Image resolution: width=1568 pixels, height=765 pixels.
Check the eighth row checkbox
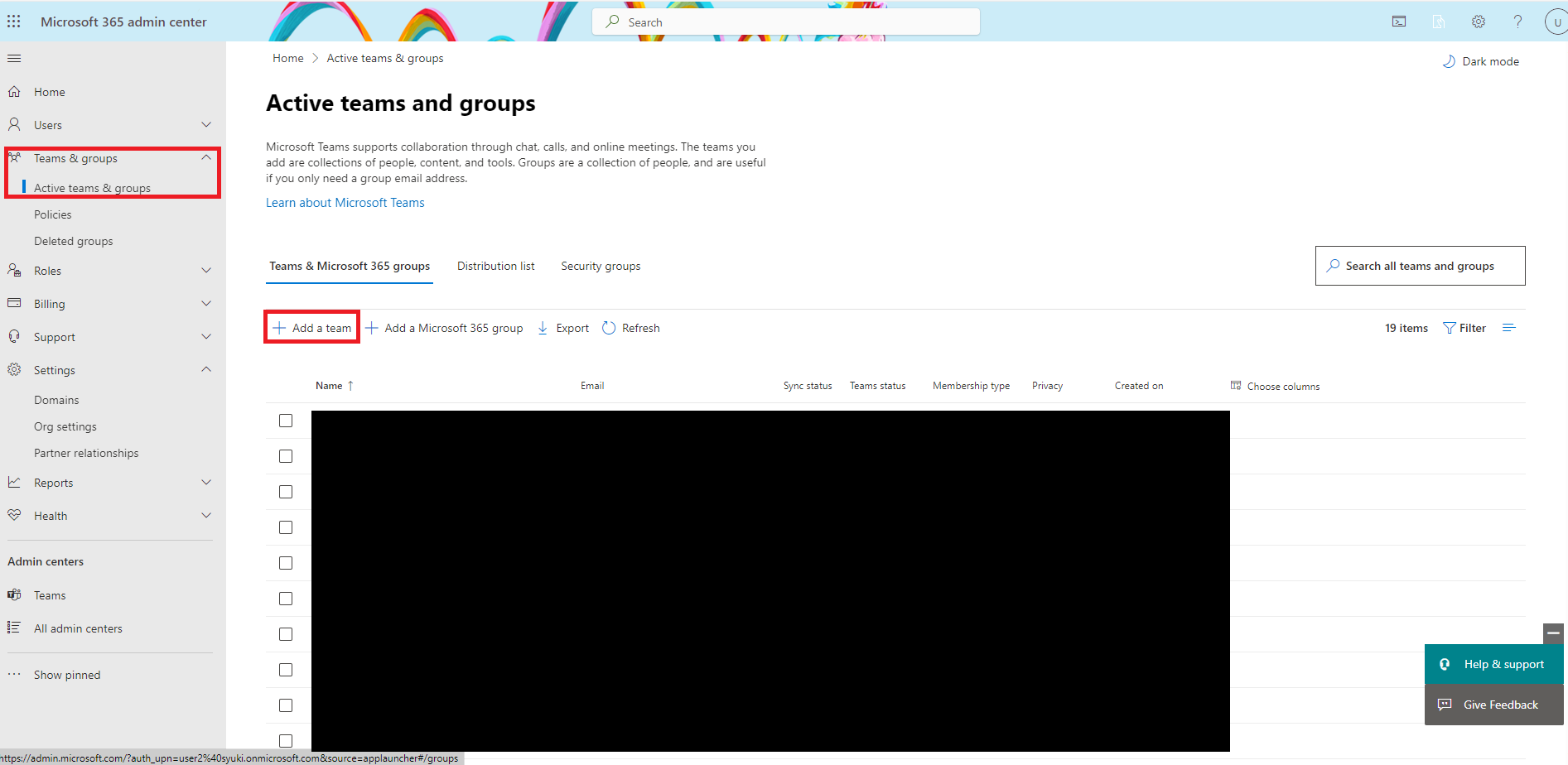click(x=286, y=670)
